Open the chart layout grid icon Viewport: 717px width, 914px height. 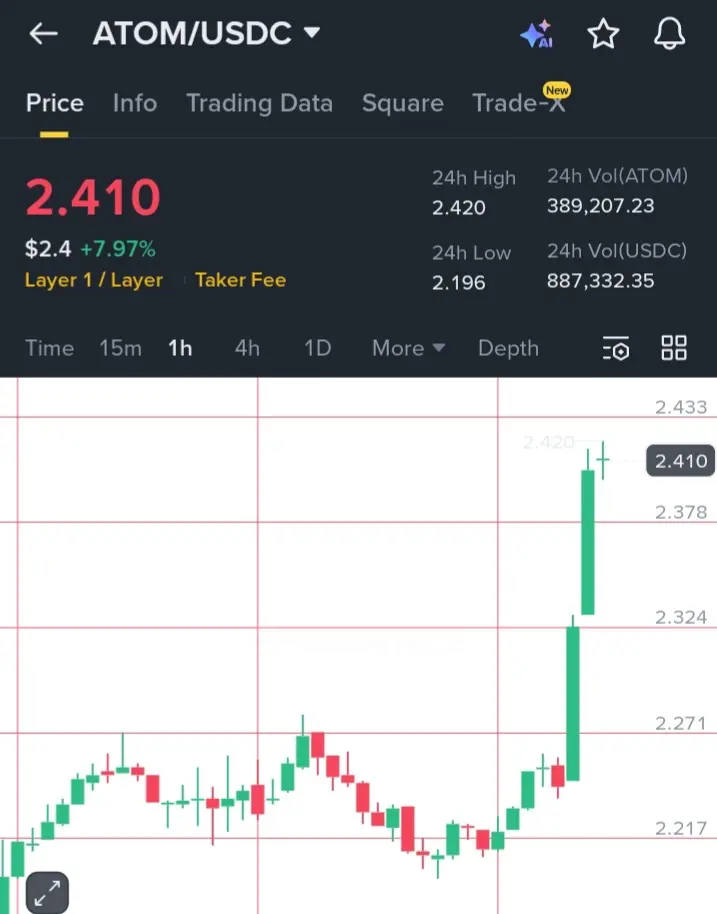[x=674, y=348]
